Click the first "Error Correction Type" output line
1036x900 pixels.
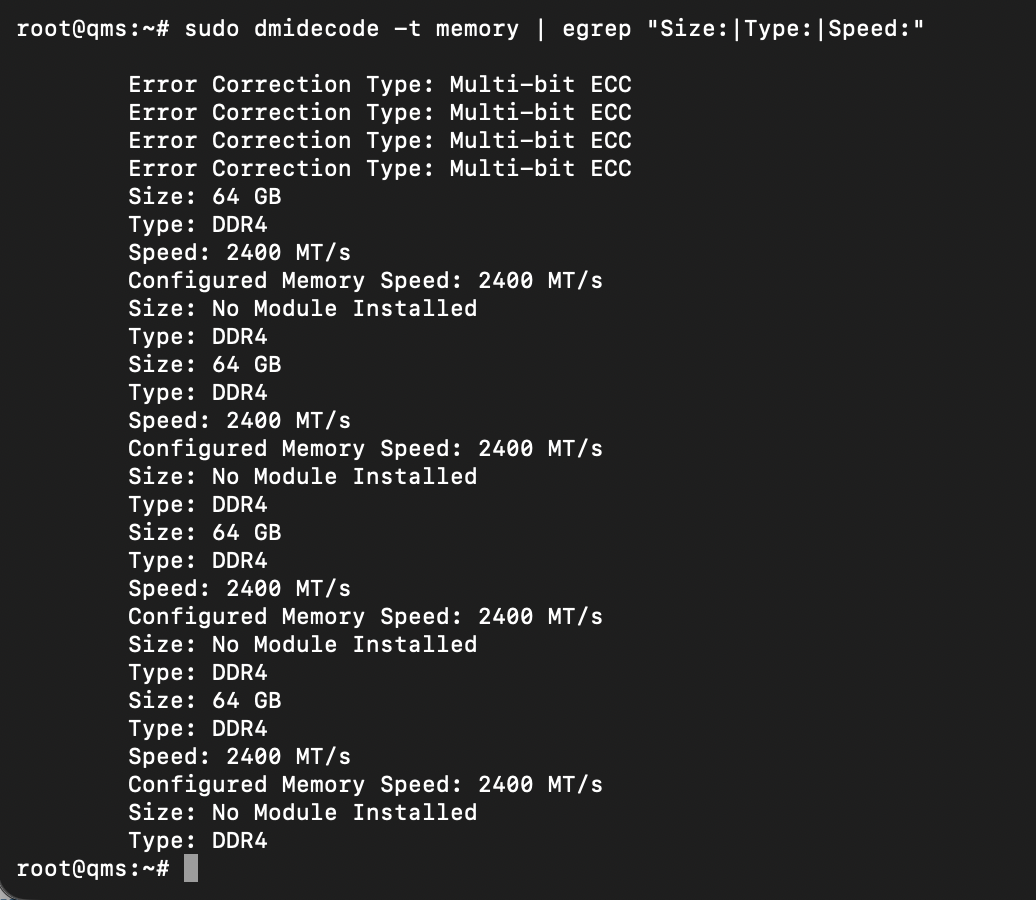click(379, 85)
